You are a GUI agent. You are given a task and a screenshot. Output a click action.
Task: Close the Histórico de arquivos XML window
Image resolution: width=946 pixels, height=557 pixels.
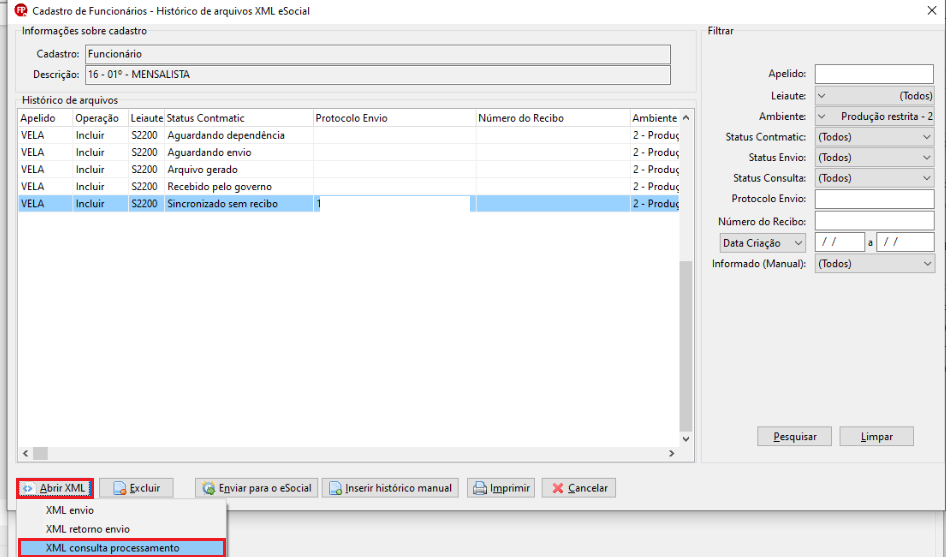tap(932, 11)
